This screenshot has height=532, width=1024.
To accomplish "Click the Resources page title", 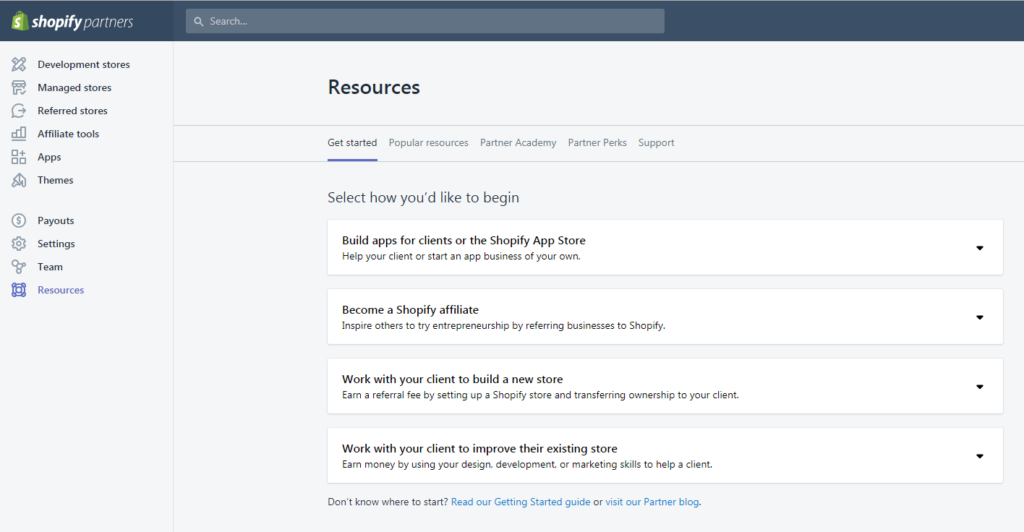I will (x=374, y=87).
